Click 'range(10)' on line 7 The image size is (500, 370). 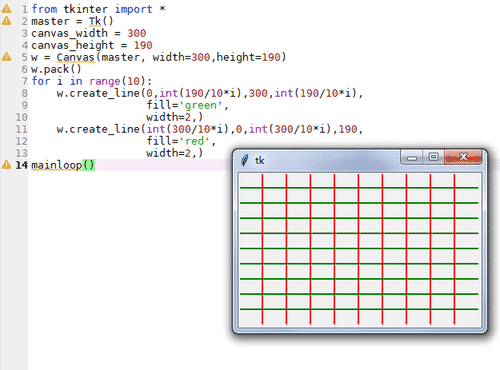[117, 81]
